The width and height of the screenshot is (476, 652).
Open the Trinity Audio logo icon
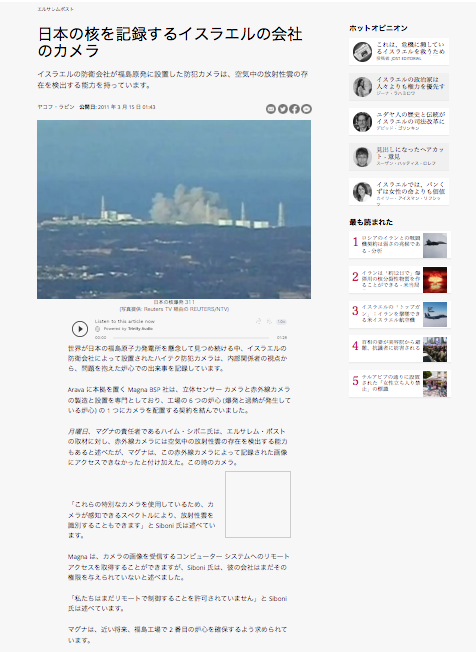point(98,328)
